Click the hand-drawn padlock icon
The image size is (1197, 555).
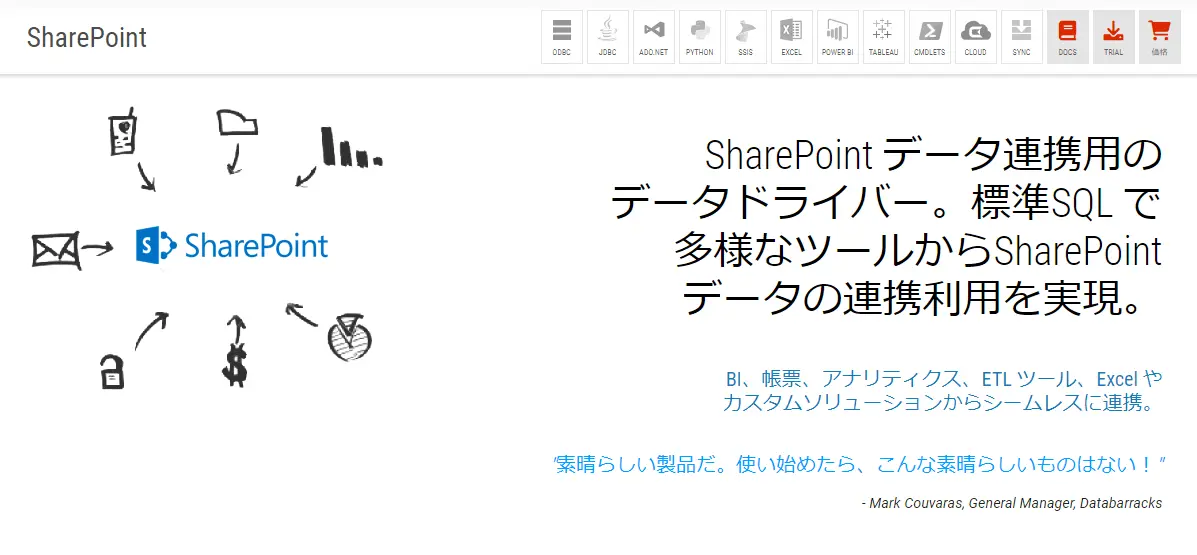coord(111,371)
